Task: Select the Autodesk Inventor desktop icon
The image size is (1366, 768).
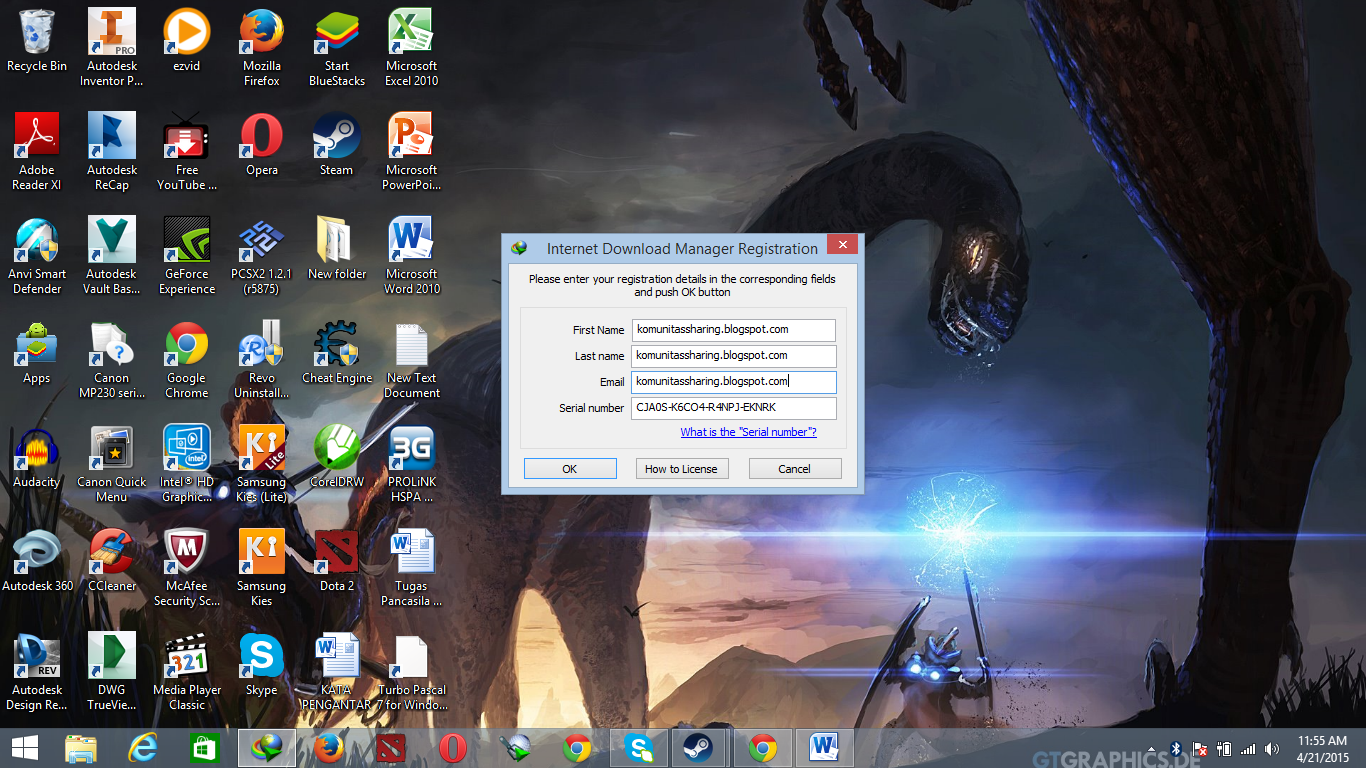Action: 112,48
